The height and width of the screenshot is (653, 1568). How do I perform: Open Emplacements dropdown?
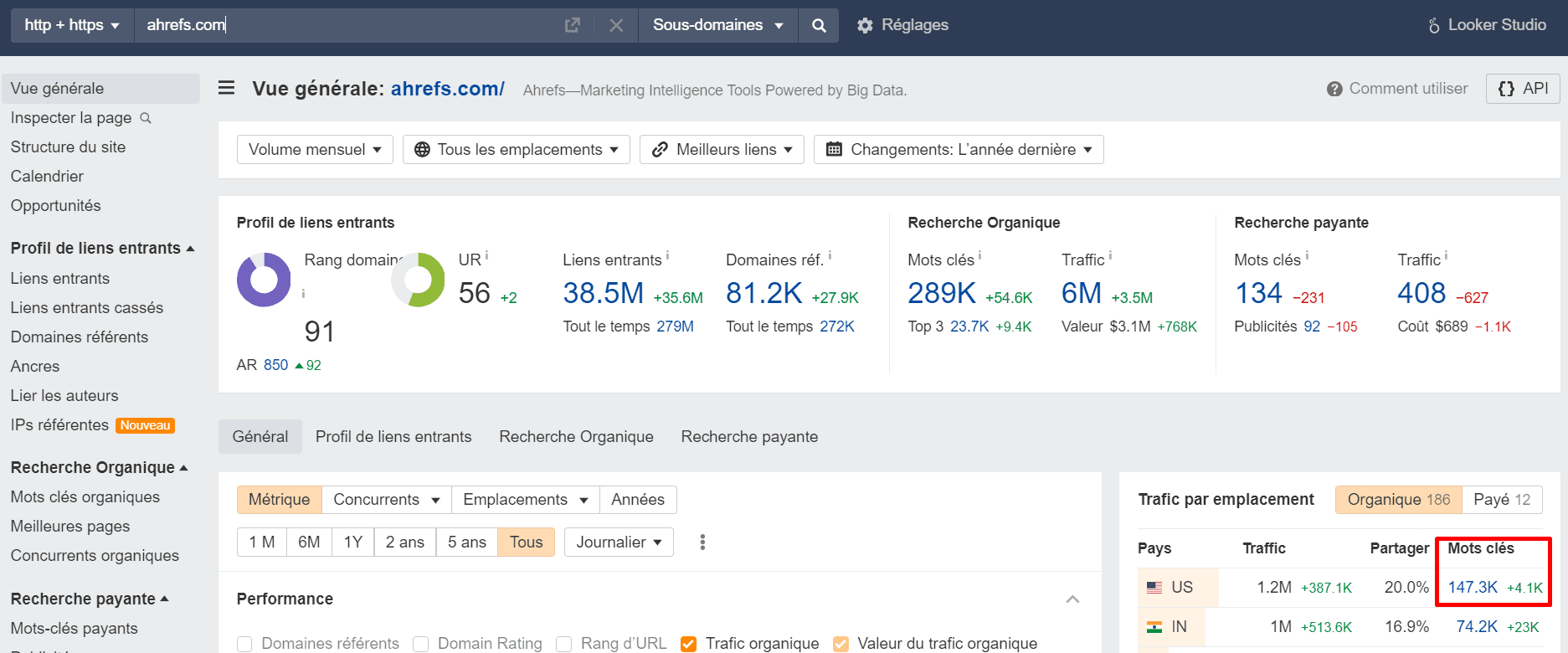[x=526, y=500]
